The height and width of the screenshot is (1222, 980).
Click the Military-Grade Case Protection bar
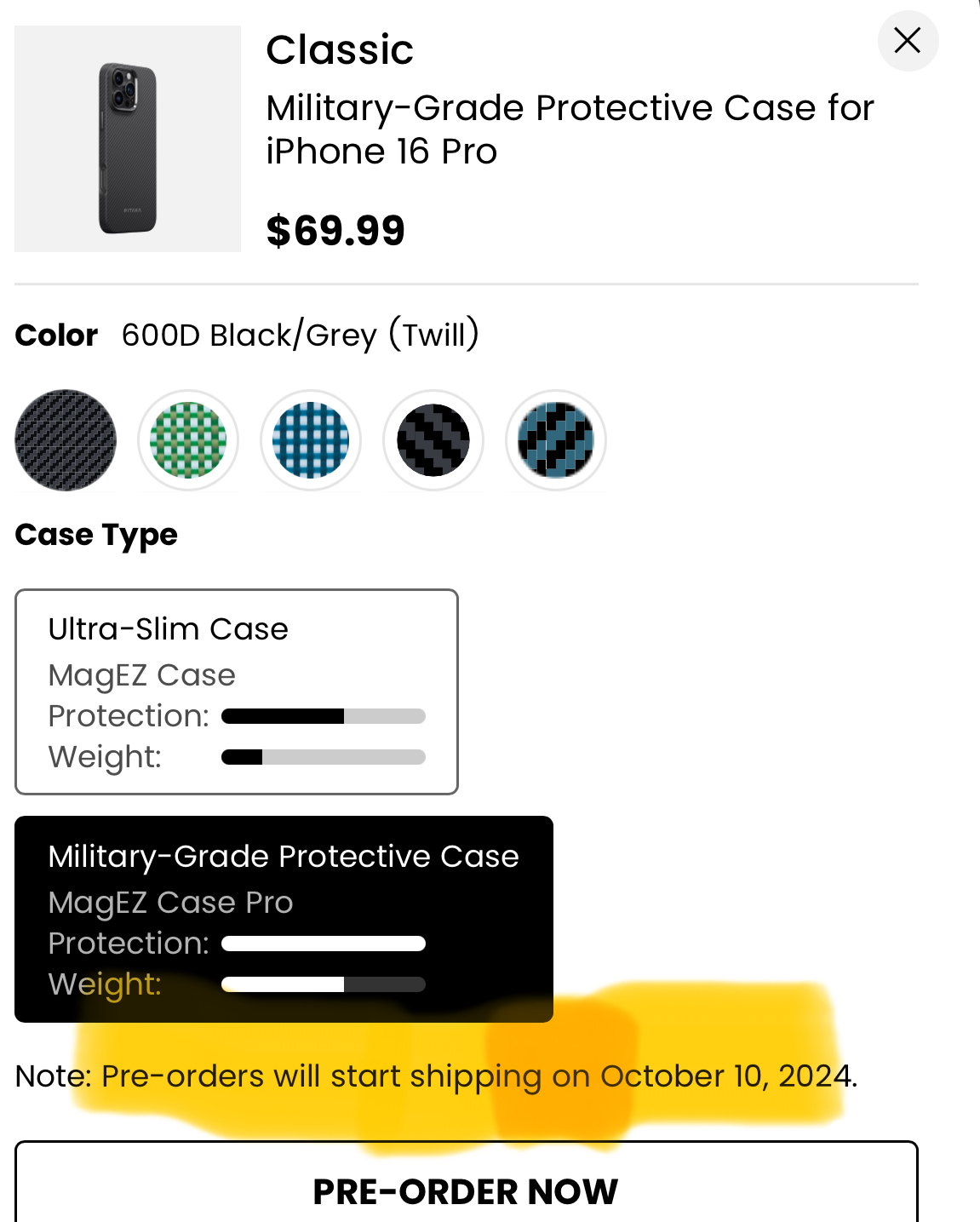tap(323, 944)
